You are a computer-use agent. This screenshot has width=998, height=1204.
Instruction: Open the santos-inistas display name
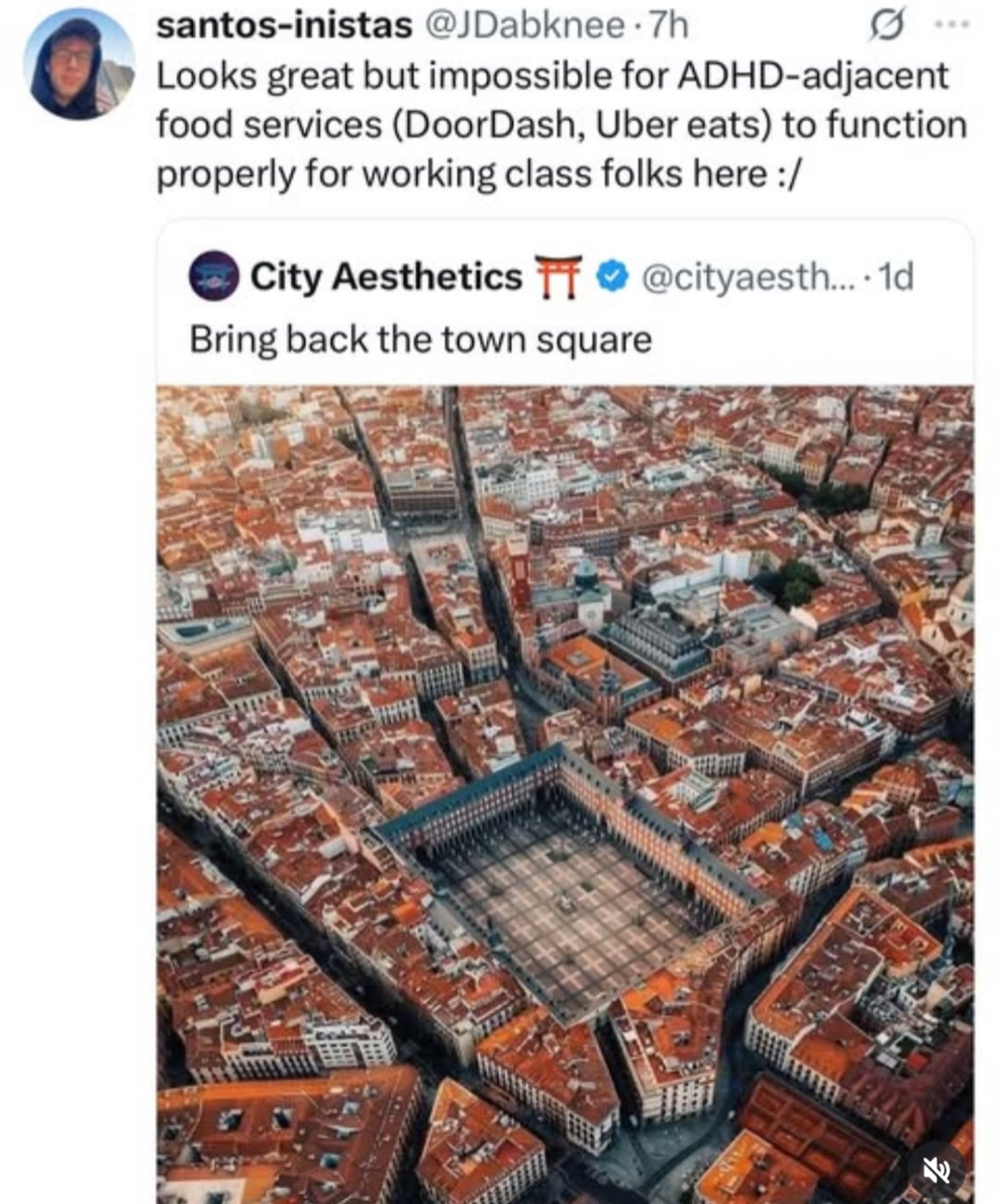(x=284, y=26)
